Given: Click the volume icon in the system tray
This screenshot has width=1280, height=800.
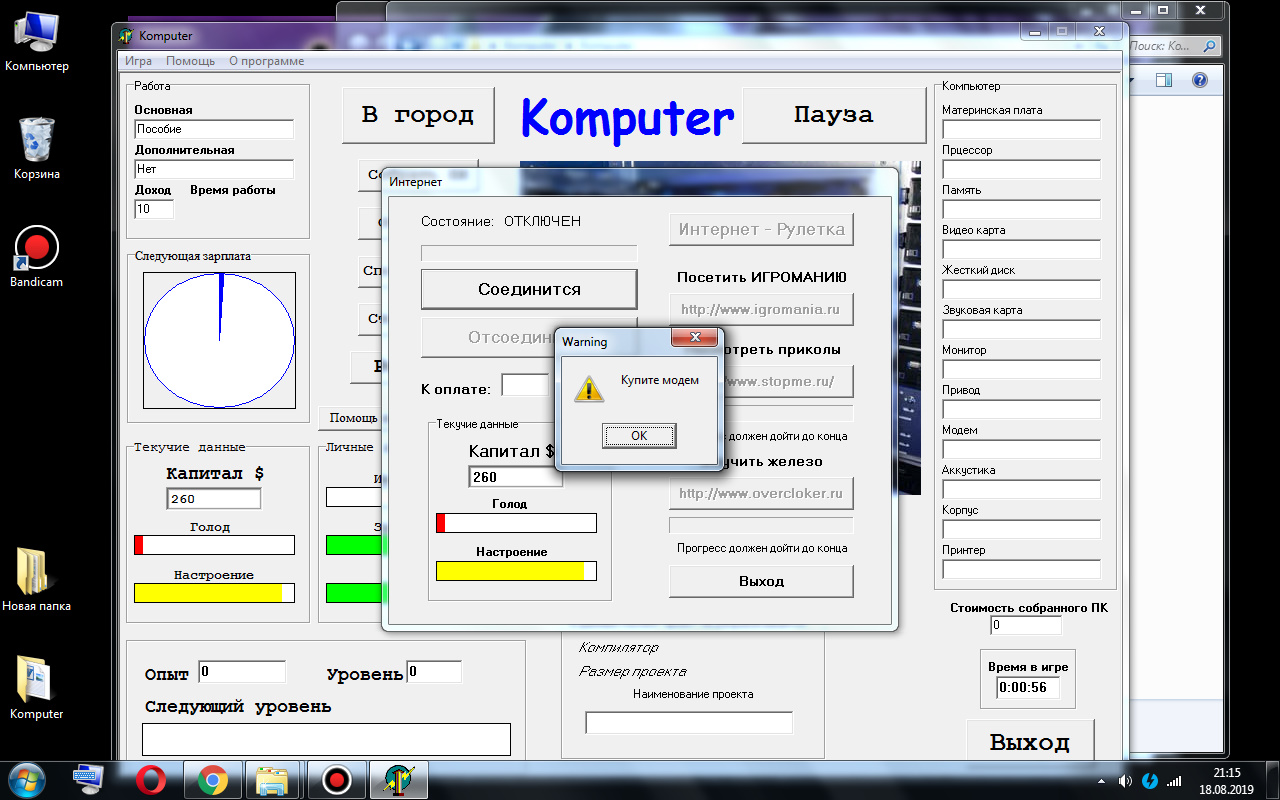Looking at the screenshot, I should tap(1125, 780).
